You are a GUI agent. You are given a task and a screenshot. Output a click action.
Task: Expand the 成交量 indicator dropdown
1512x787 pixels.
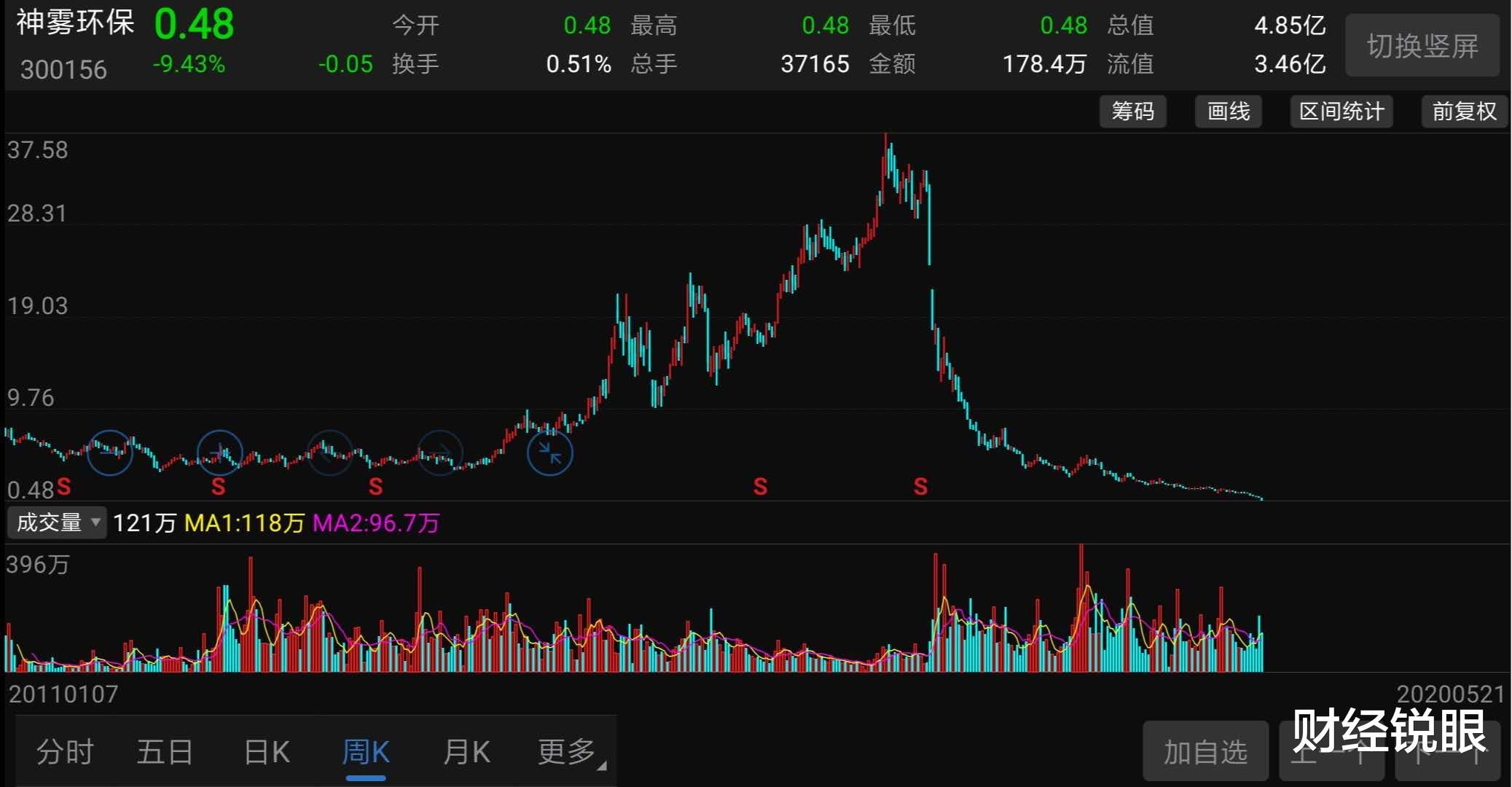(57, 522)
